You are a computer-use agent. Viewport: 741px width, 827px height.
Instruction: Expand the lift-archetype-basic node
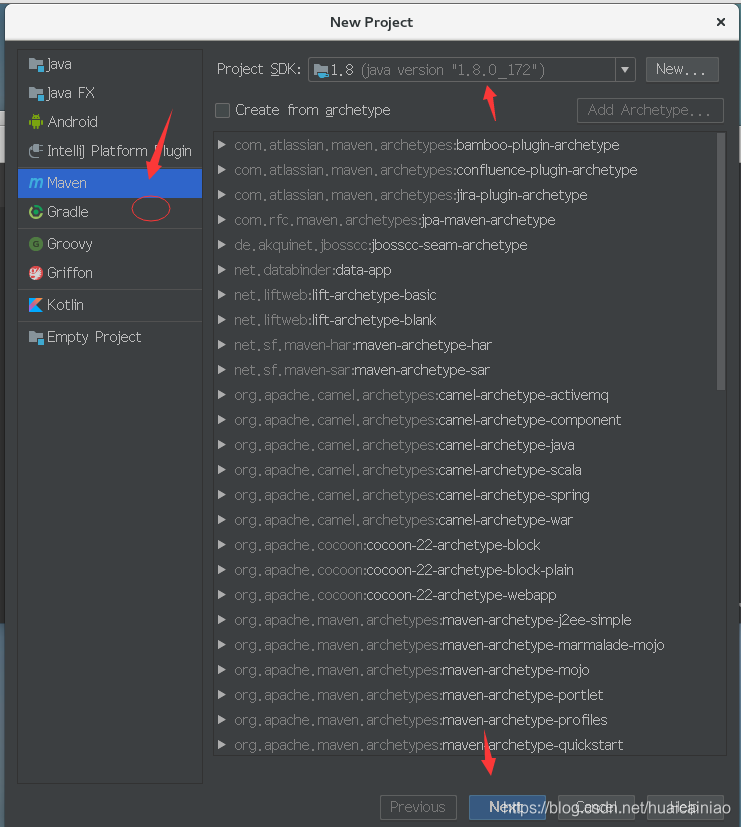(x=222, y=294)
